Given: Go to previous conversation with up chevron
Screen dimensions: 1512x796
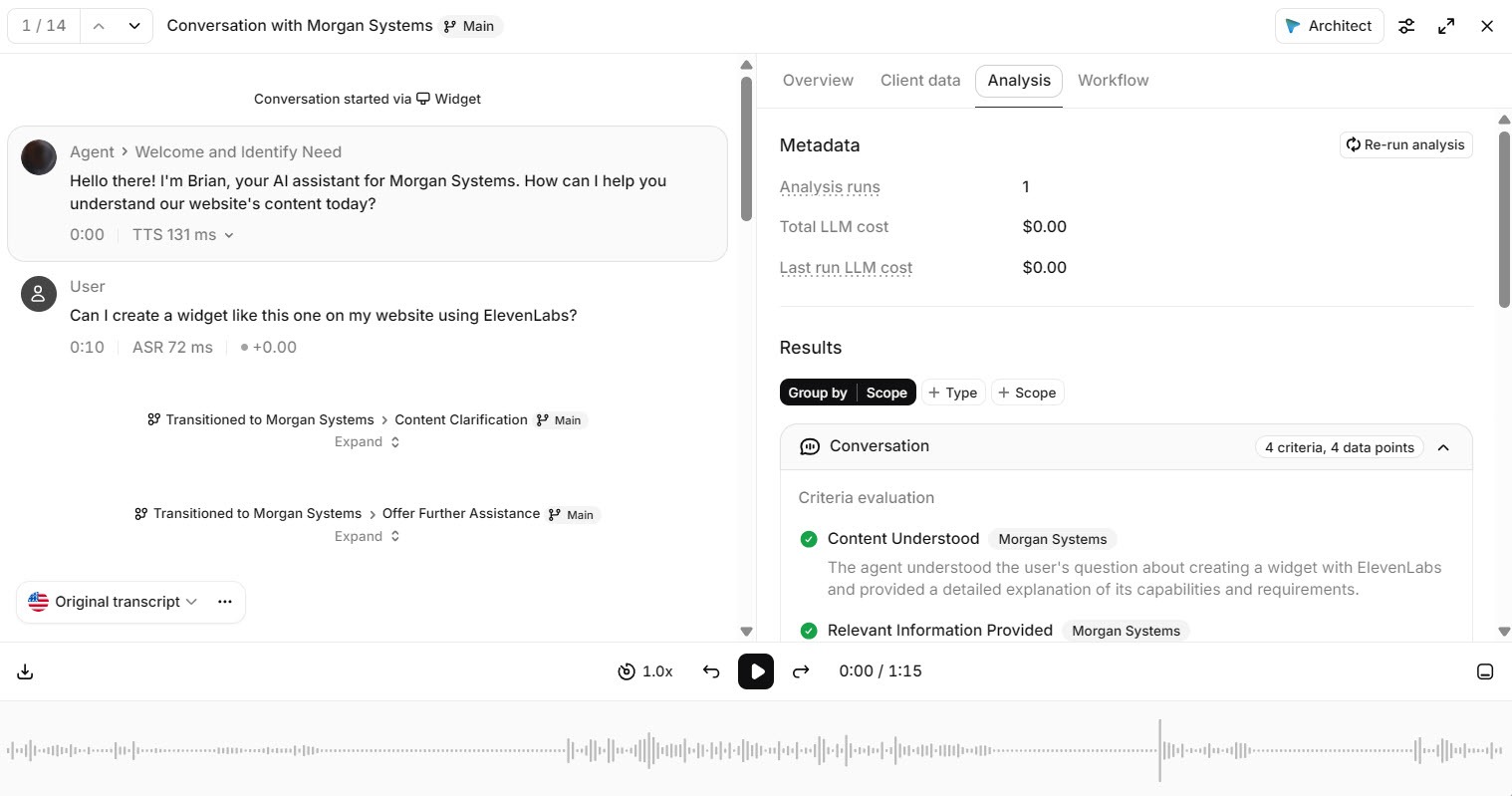Looking at the screenshot, I should (99, 26).
